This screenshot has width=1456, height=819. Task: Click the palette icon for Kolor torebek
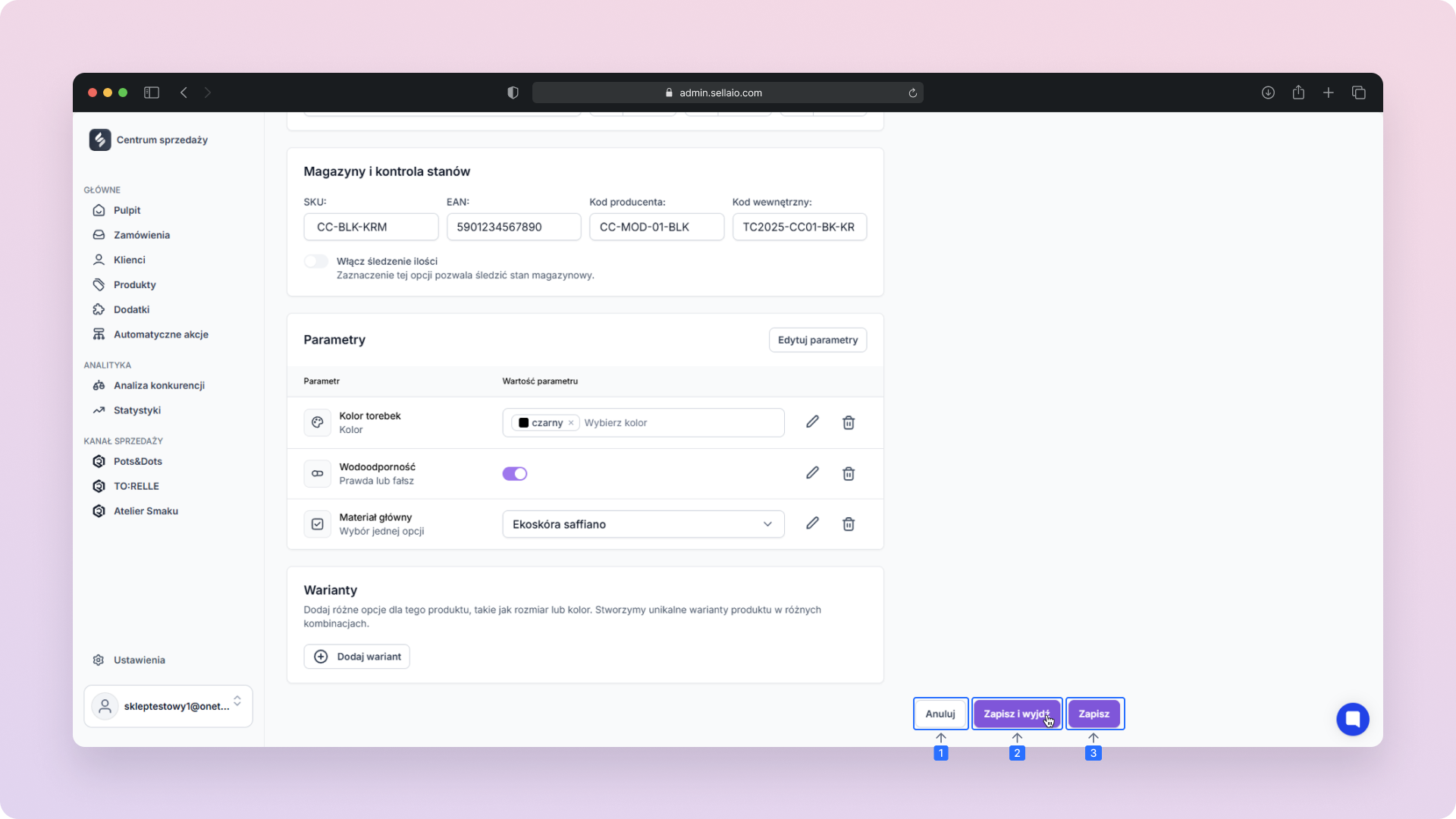pos(317,422)
